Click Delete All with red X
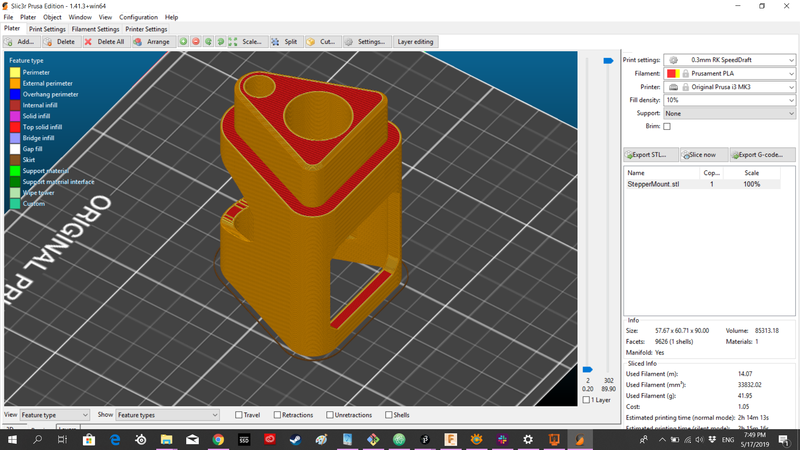This screenshot has height=450, width=800. click(x=105, y=42)
